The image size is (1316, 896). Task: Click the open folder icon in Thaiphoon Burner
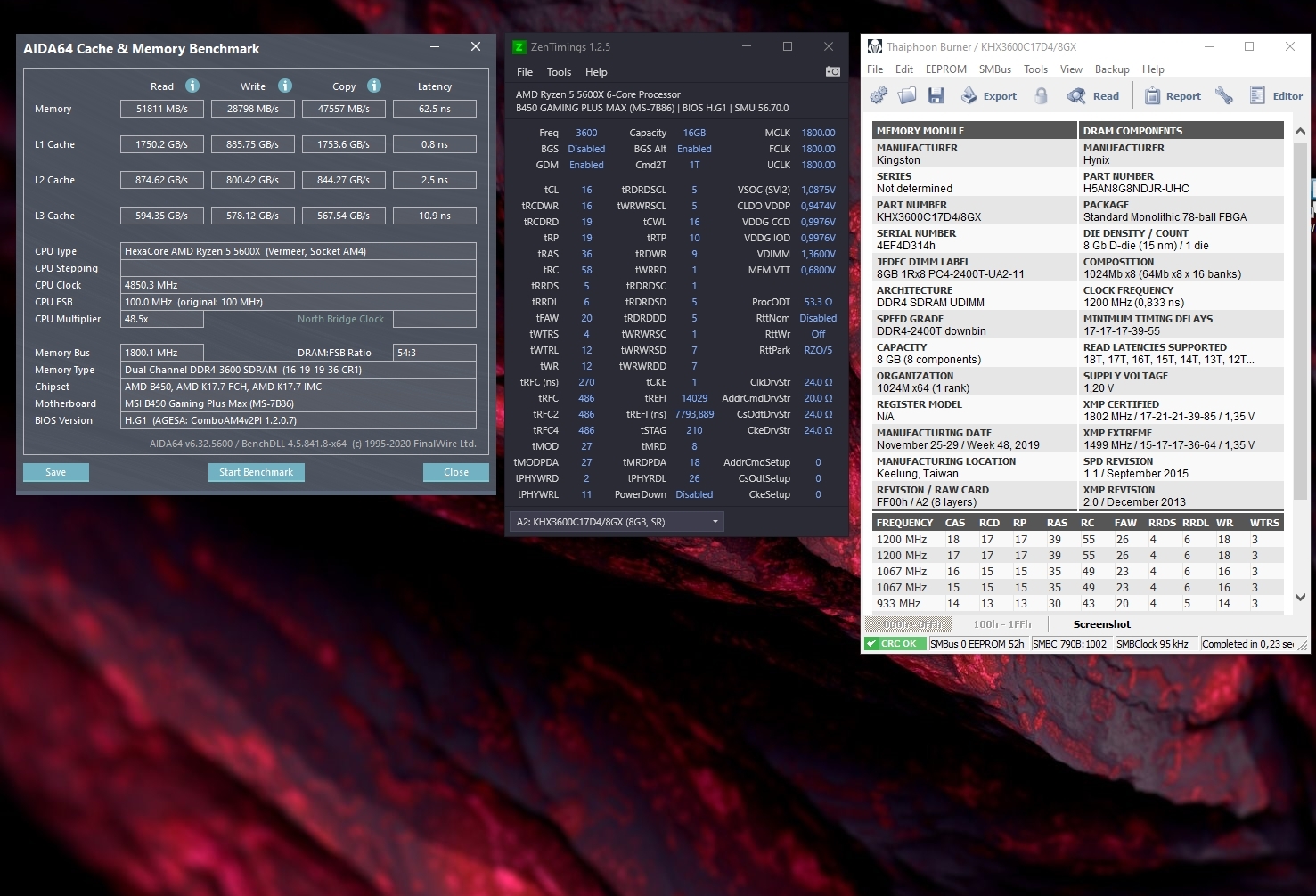tap(907, 96)
